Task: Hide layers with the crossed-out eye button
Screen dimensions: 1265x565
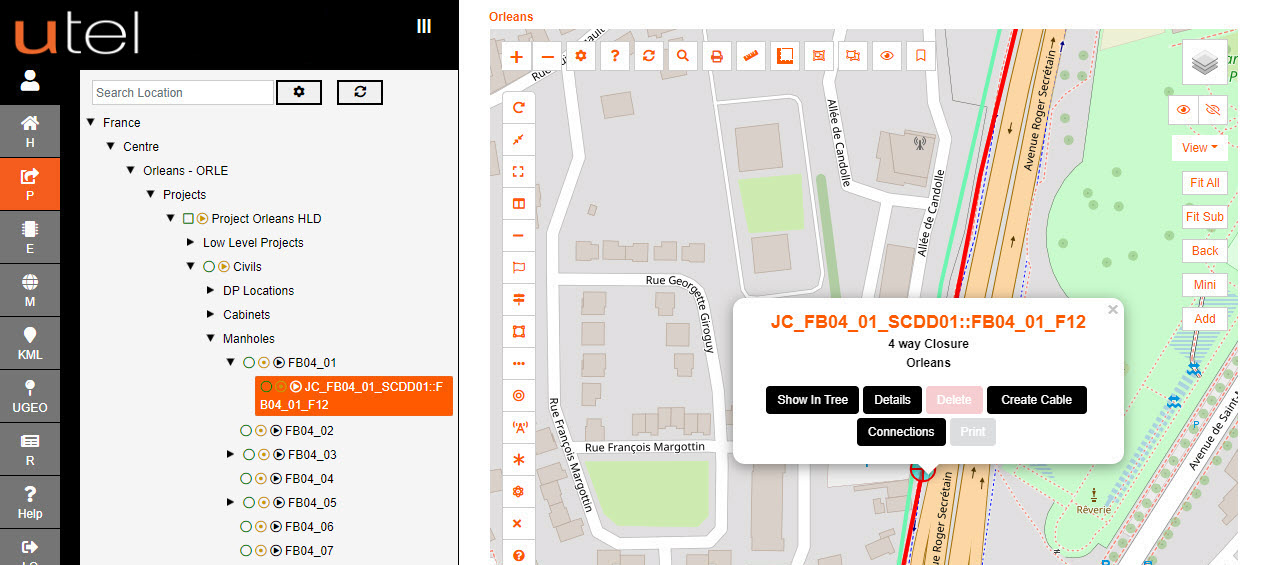Action: (1213, 109)
